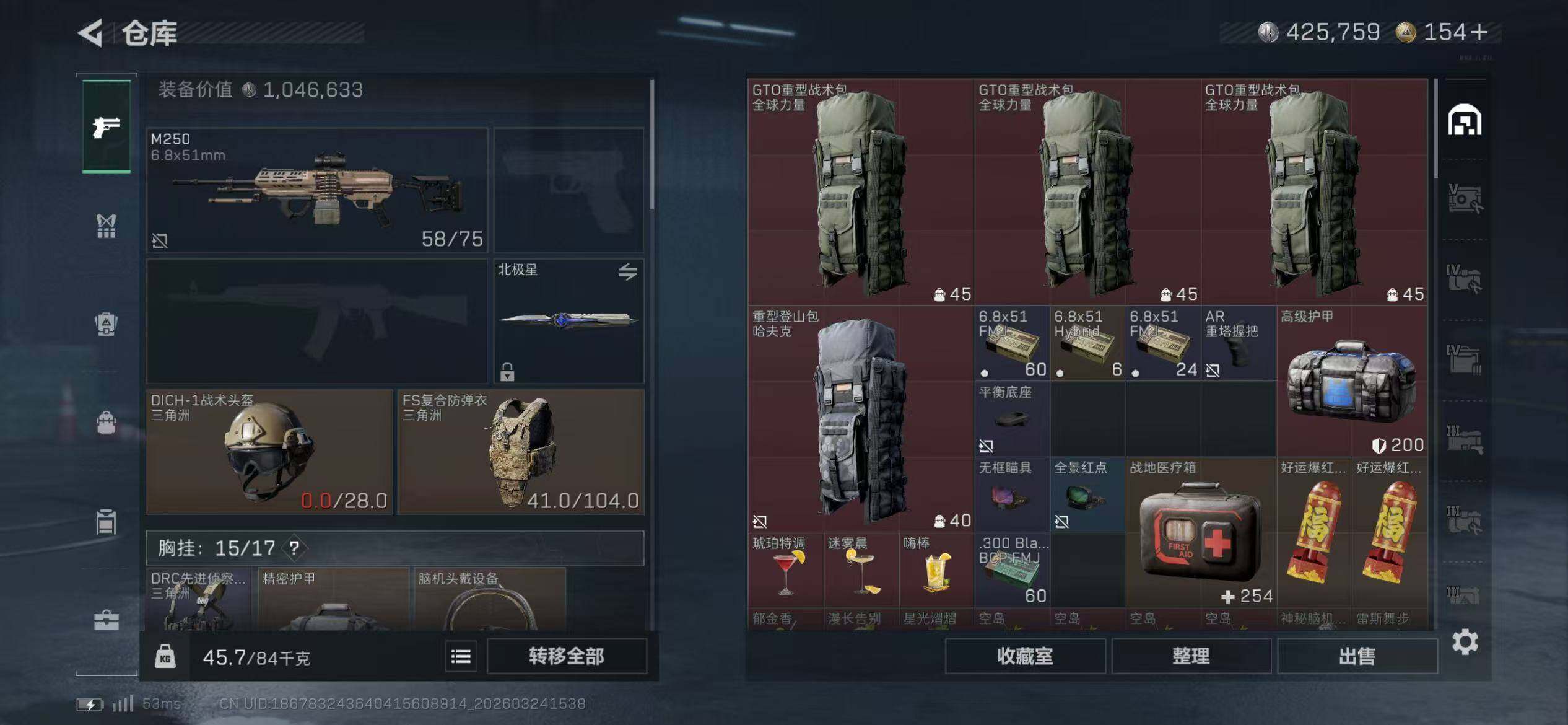Screen dimensions: 1568x725
Task: Go back using the arrow beside 仓库
Action: coord(90,33)
